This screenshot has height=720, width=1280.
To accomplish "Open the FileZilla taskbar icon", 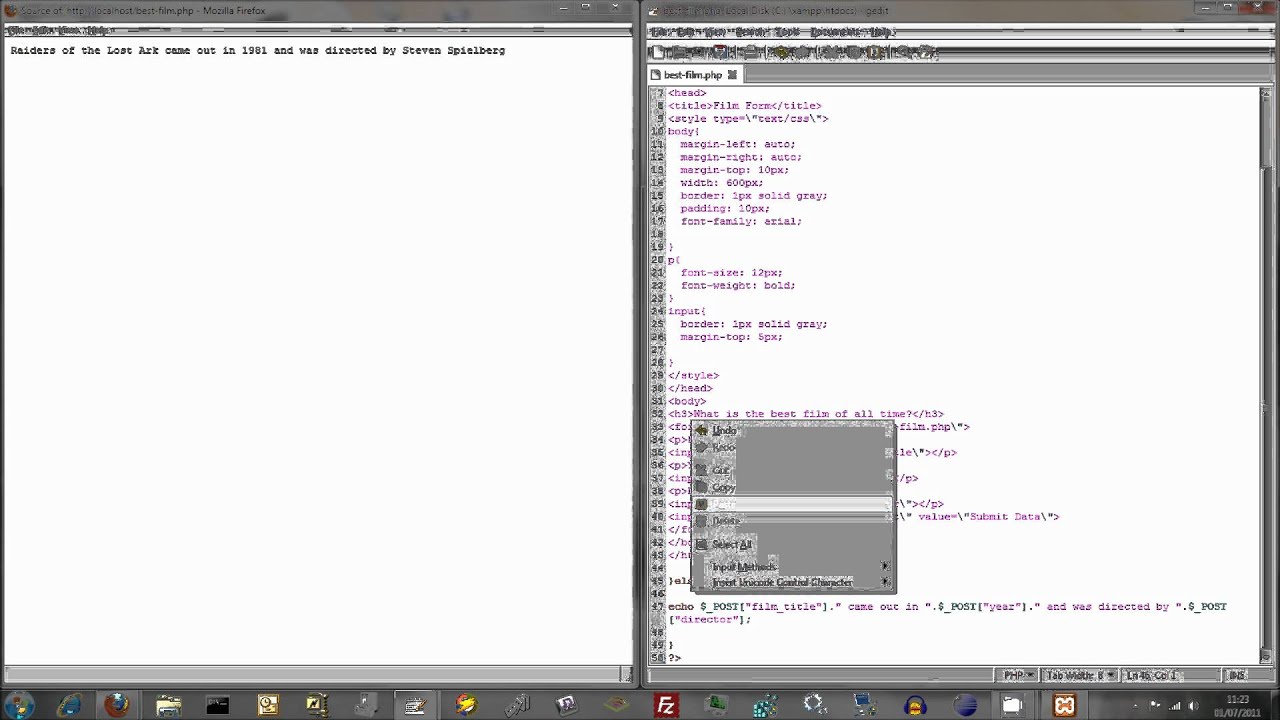I will pyautogui.click(x=665, y=706).
